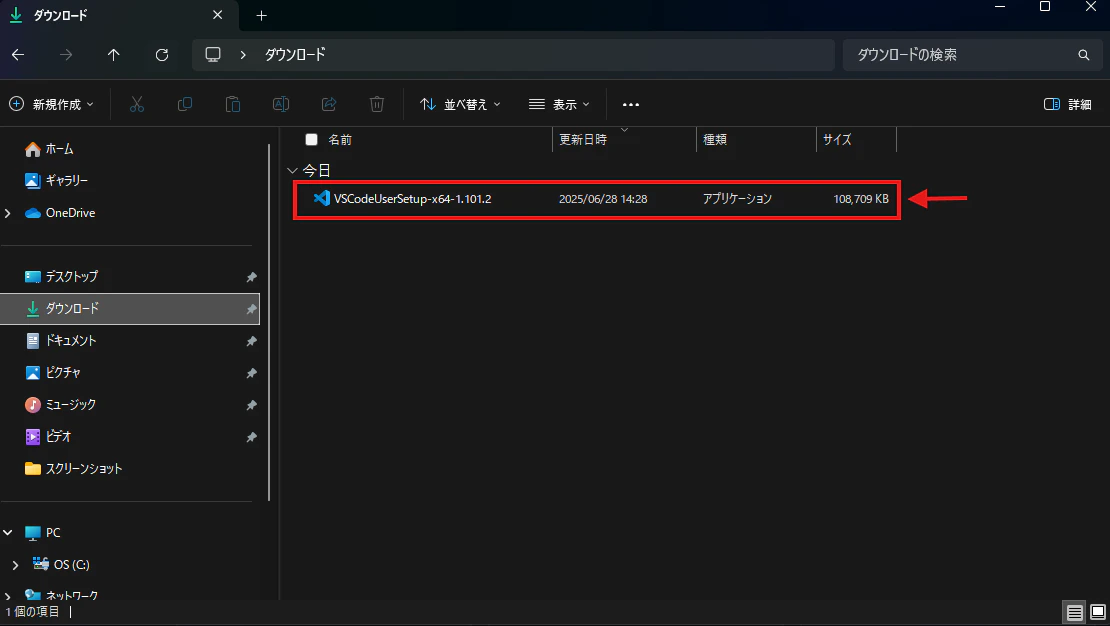Close the ダウンロード tab
The width and height of the screenshot is (1110, 626).
coord(217,15)
